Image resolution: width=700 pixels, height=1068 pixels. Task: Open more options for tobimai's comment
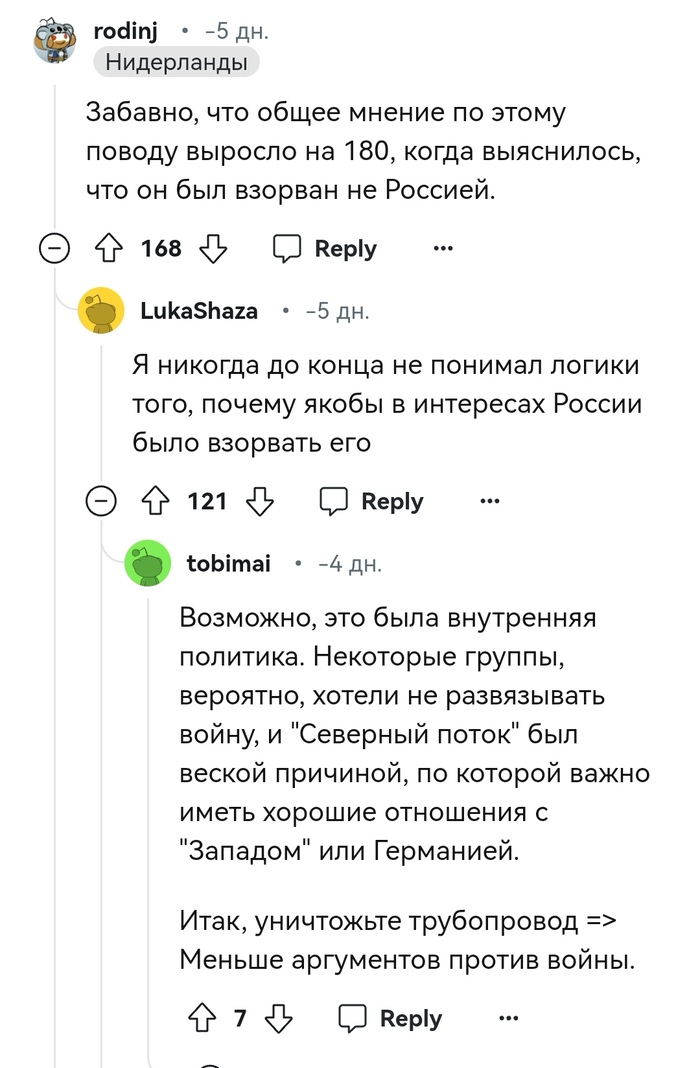coord(508,1018)
